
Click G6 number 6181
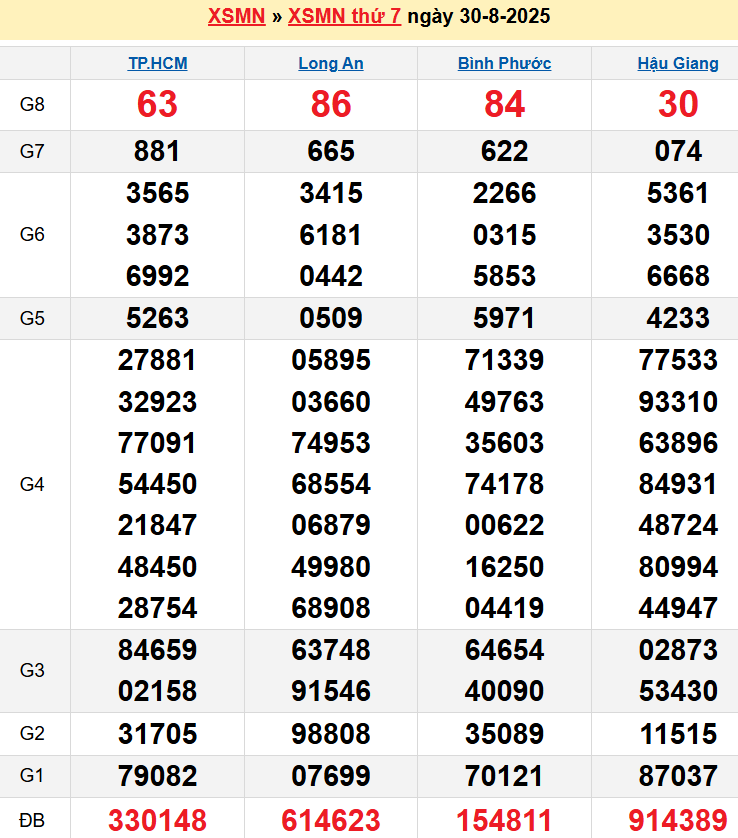(x=331, y=235)
